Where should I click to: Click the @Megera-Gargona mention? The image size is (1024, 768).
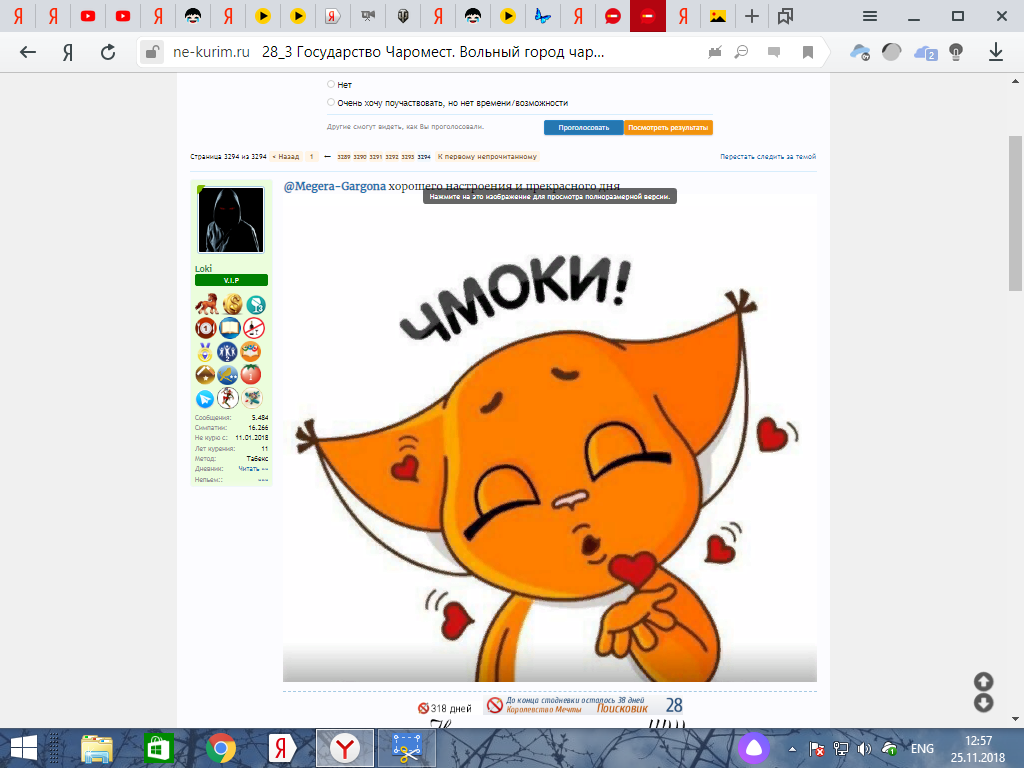(334, 186)
